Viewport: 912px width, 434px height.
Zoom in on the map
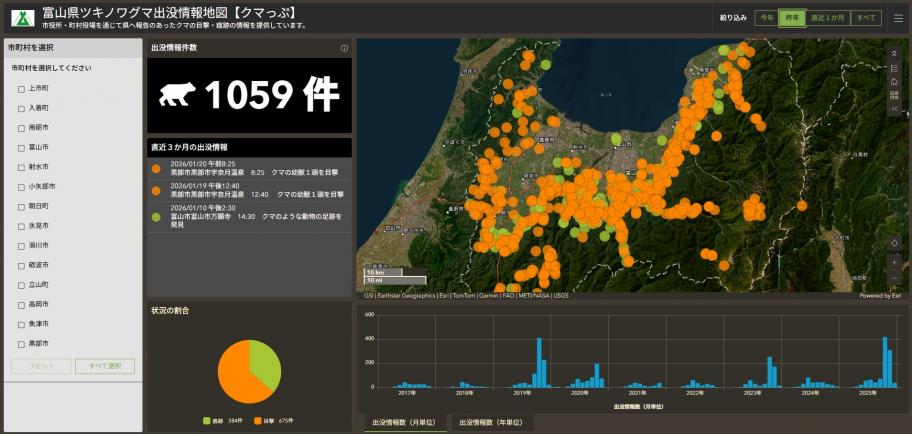pos(894,261)
